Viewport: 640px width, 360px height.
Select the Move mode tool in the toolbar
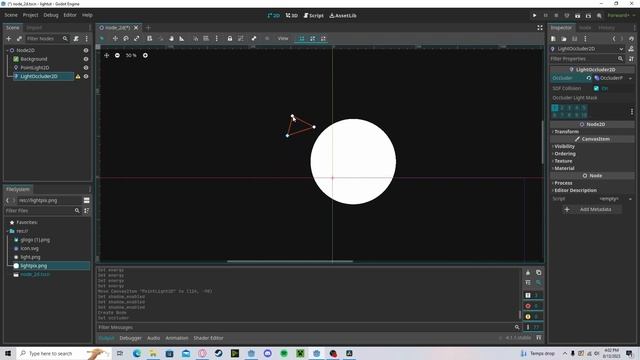(115, 38)
